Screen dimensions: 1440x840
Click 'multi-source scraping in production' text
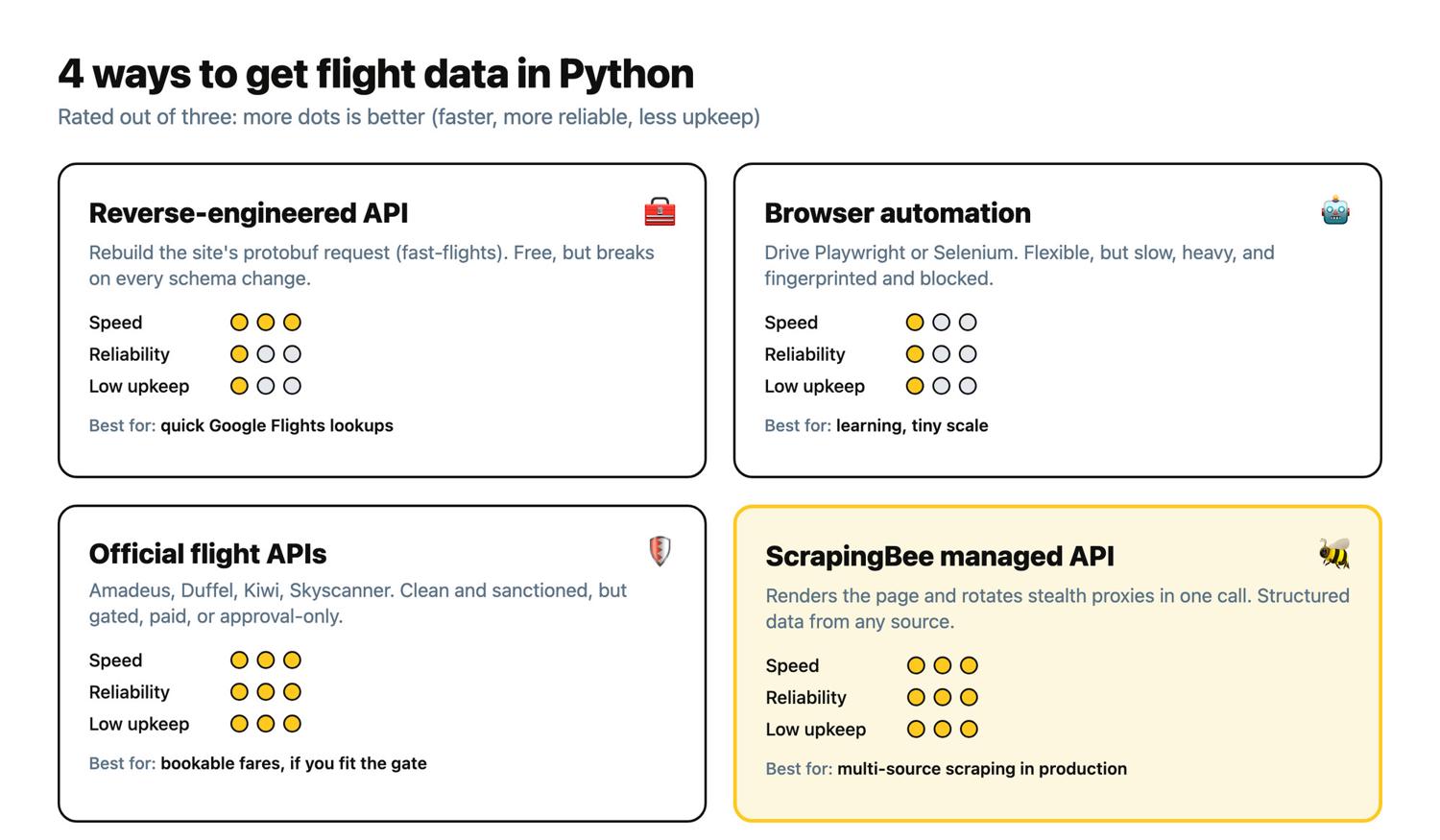pyautogui.click(x=982, y=768)
